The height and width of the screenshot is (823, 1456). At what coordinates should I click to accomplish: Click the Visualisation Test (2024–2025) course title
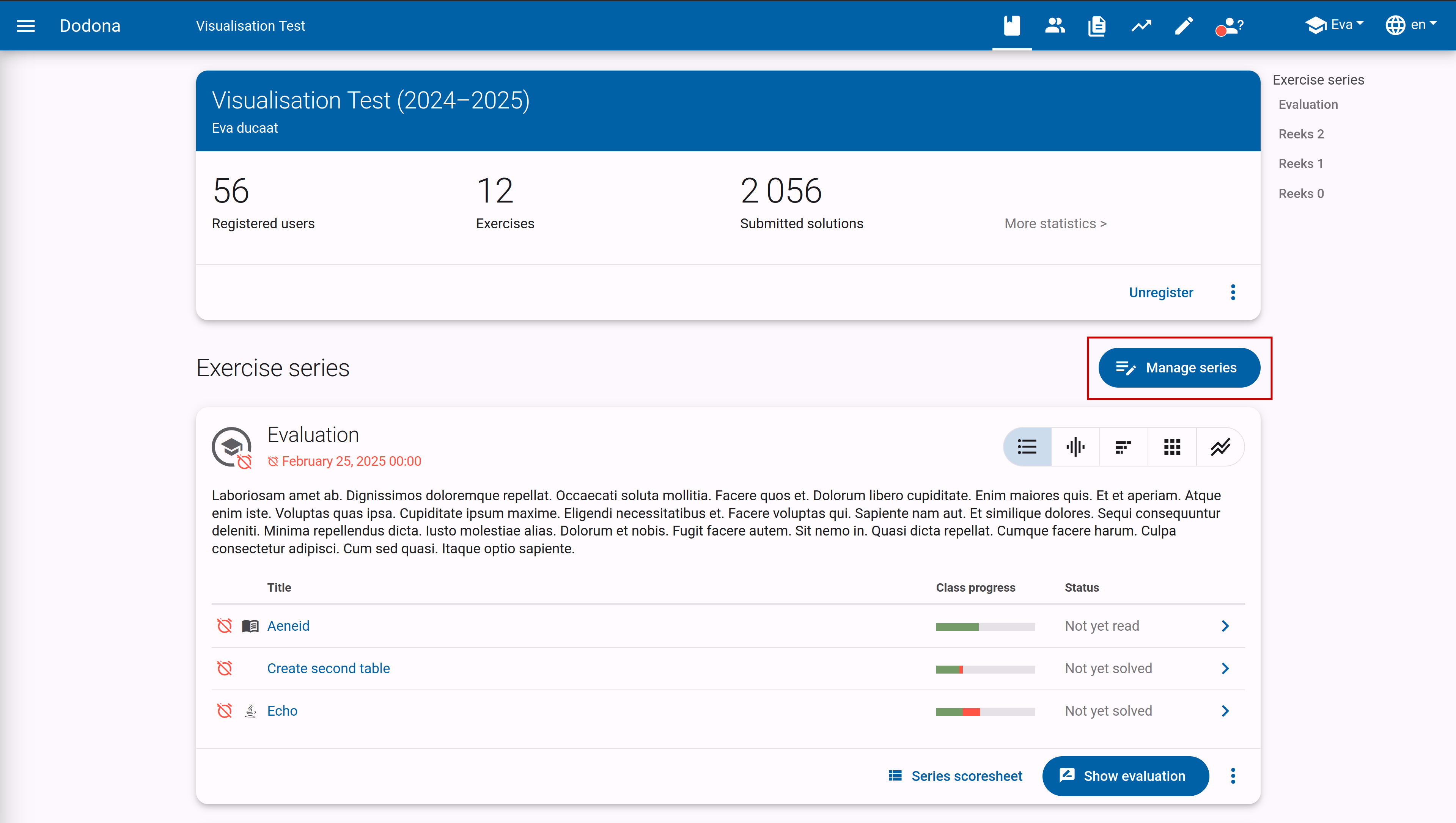click(371, 100)
